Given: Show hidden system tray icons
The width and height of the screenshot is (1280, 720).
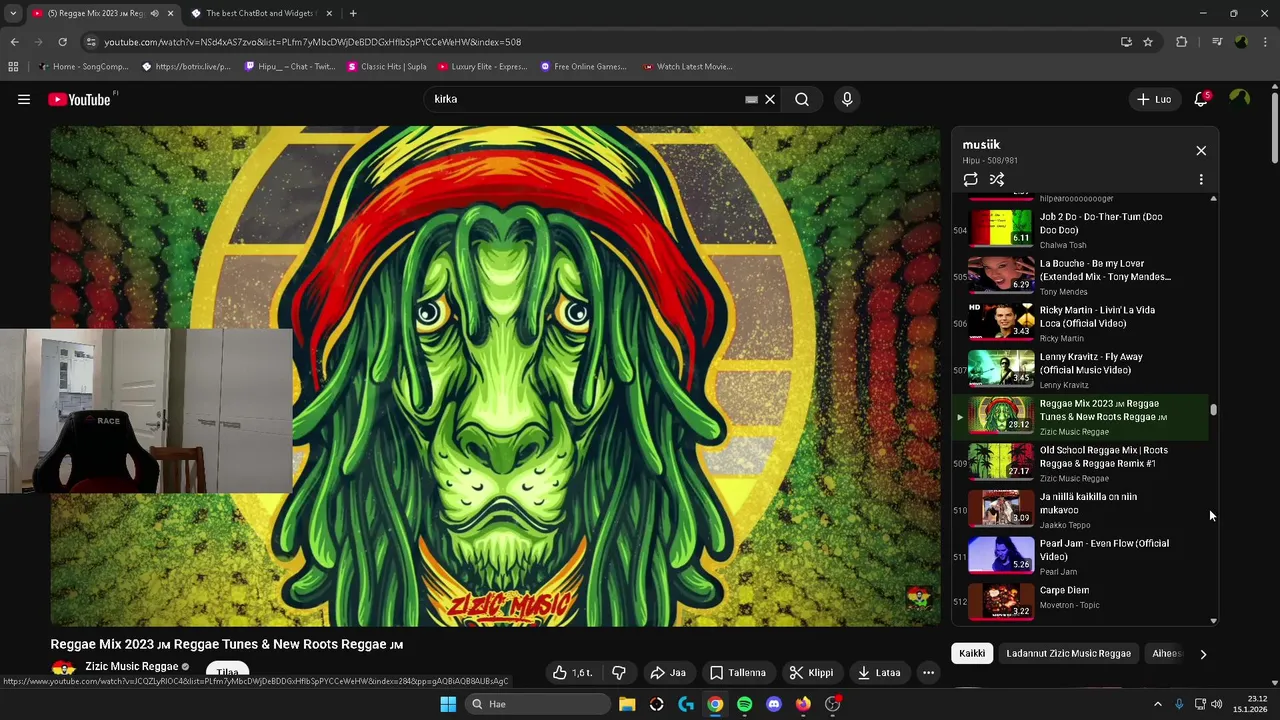Looking at the screenshot, I should [x=1158, y=704].
